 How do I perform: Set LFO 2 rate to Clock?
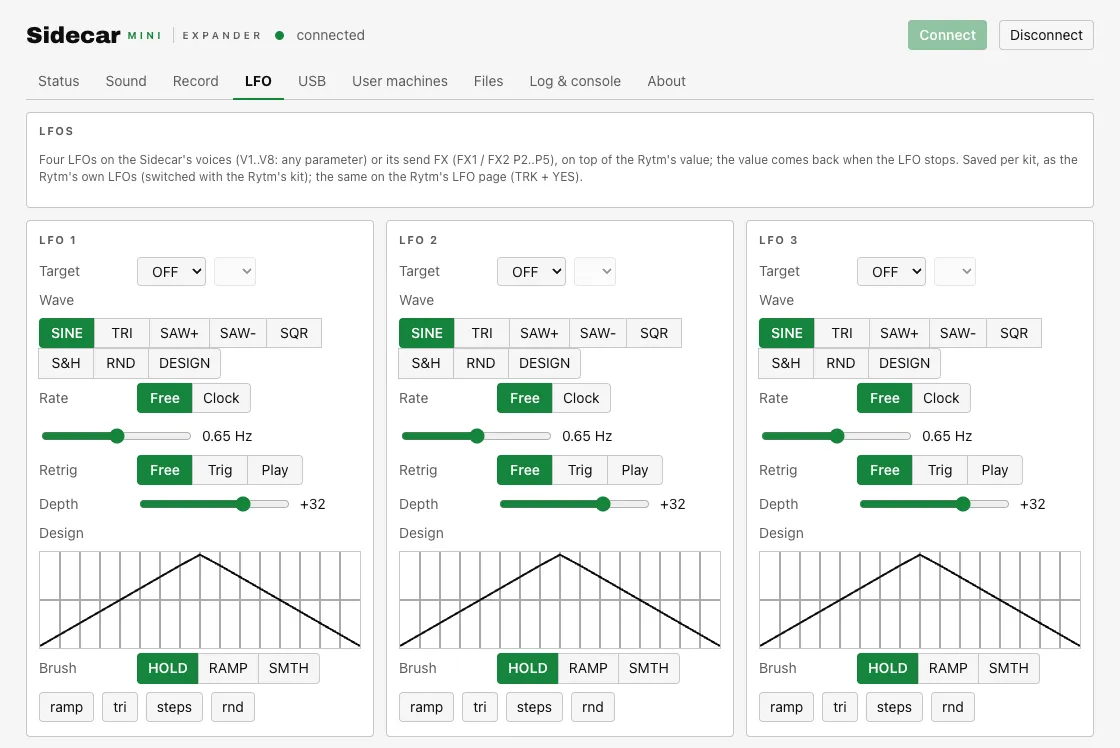(x=581, y=398)
